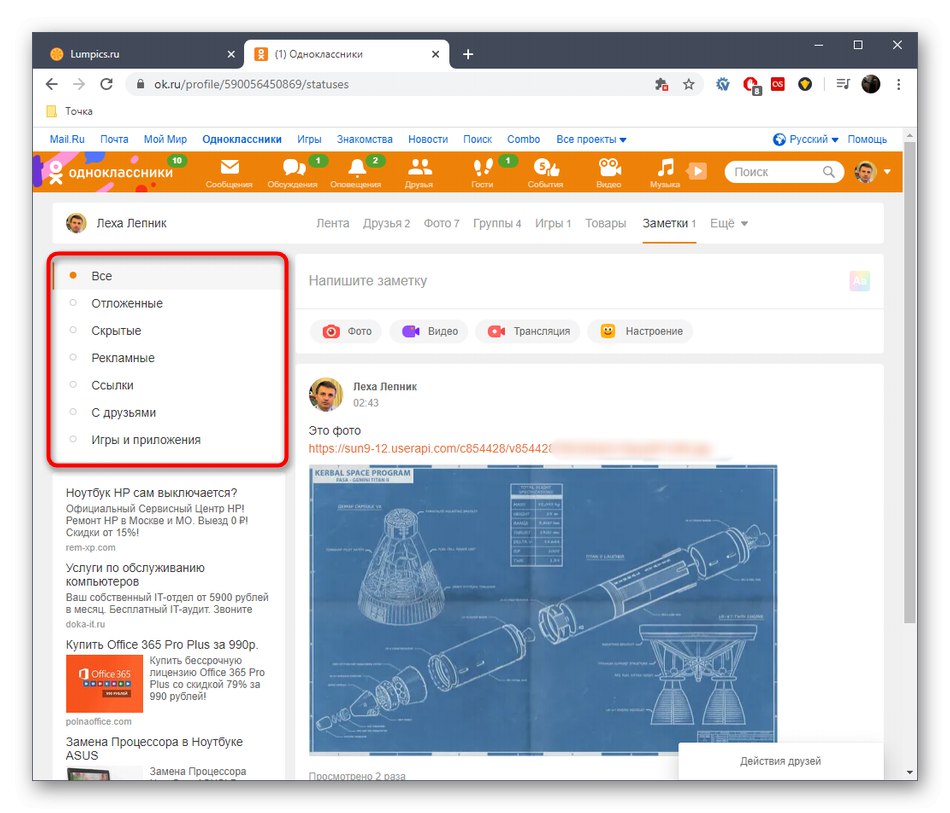Close the Lumpics.ru tab
950x813 pixels.
231,55
